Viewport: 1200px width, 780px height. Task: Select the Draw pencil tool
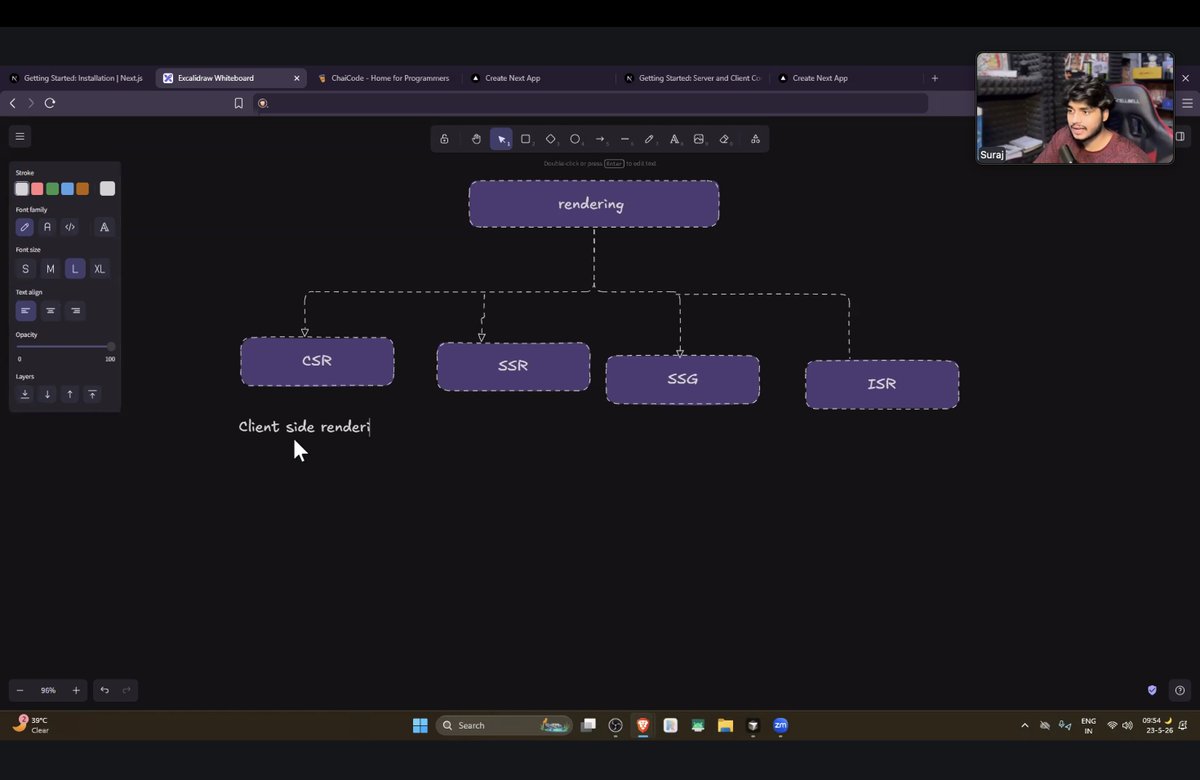point(649,139)
